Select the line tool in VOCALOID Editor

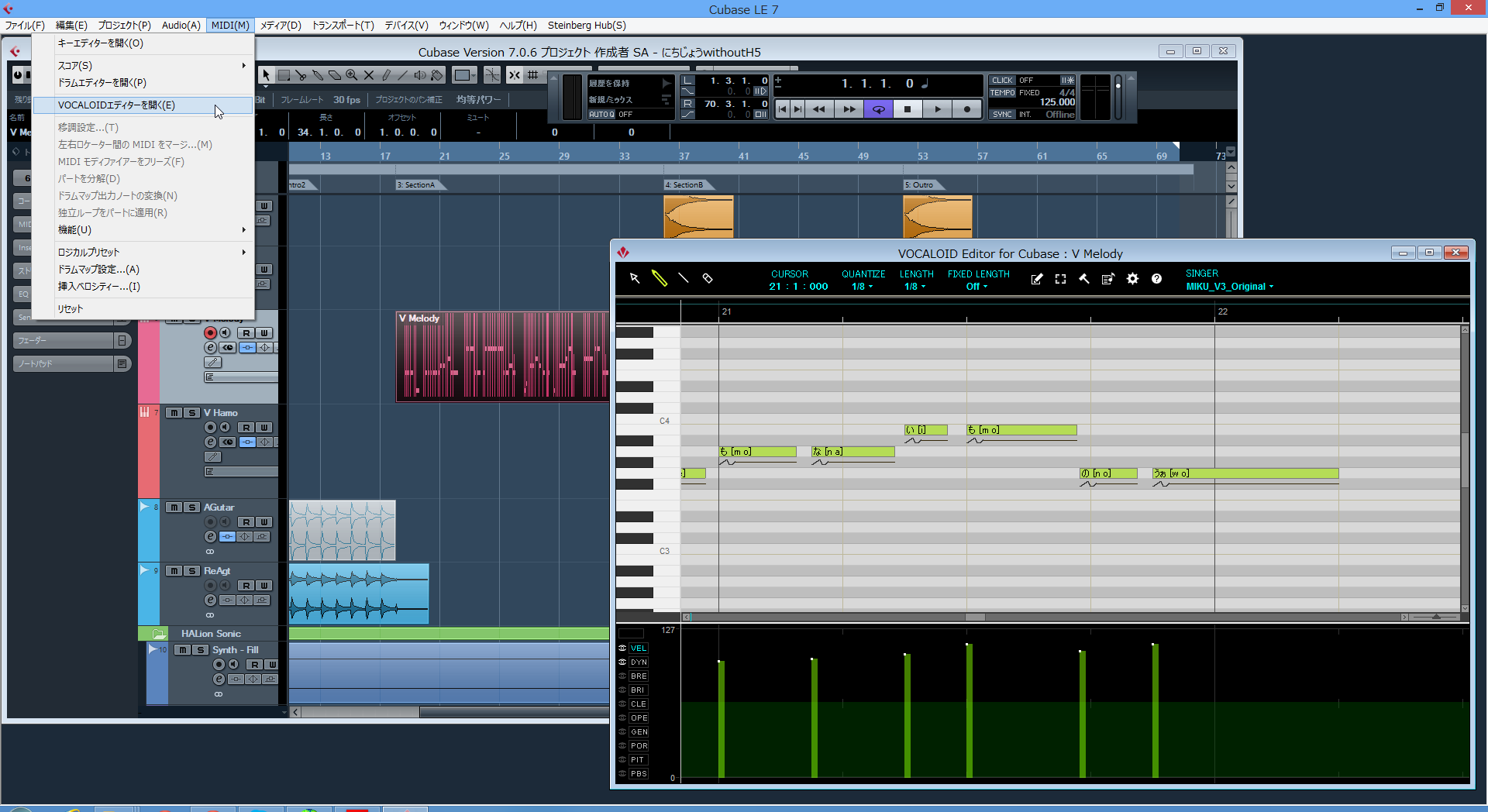pyautogui.click(x=684, y=278)
